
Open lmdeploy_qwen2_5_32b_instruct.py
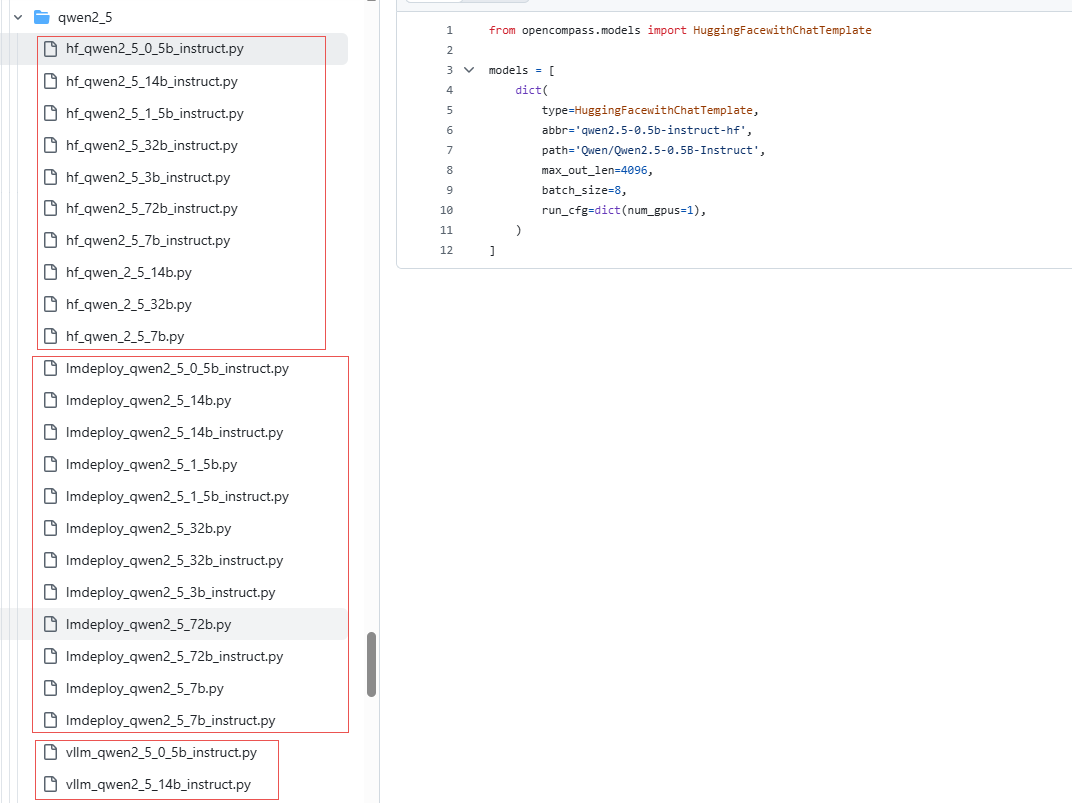point(174,560)
